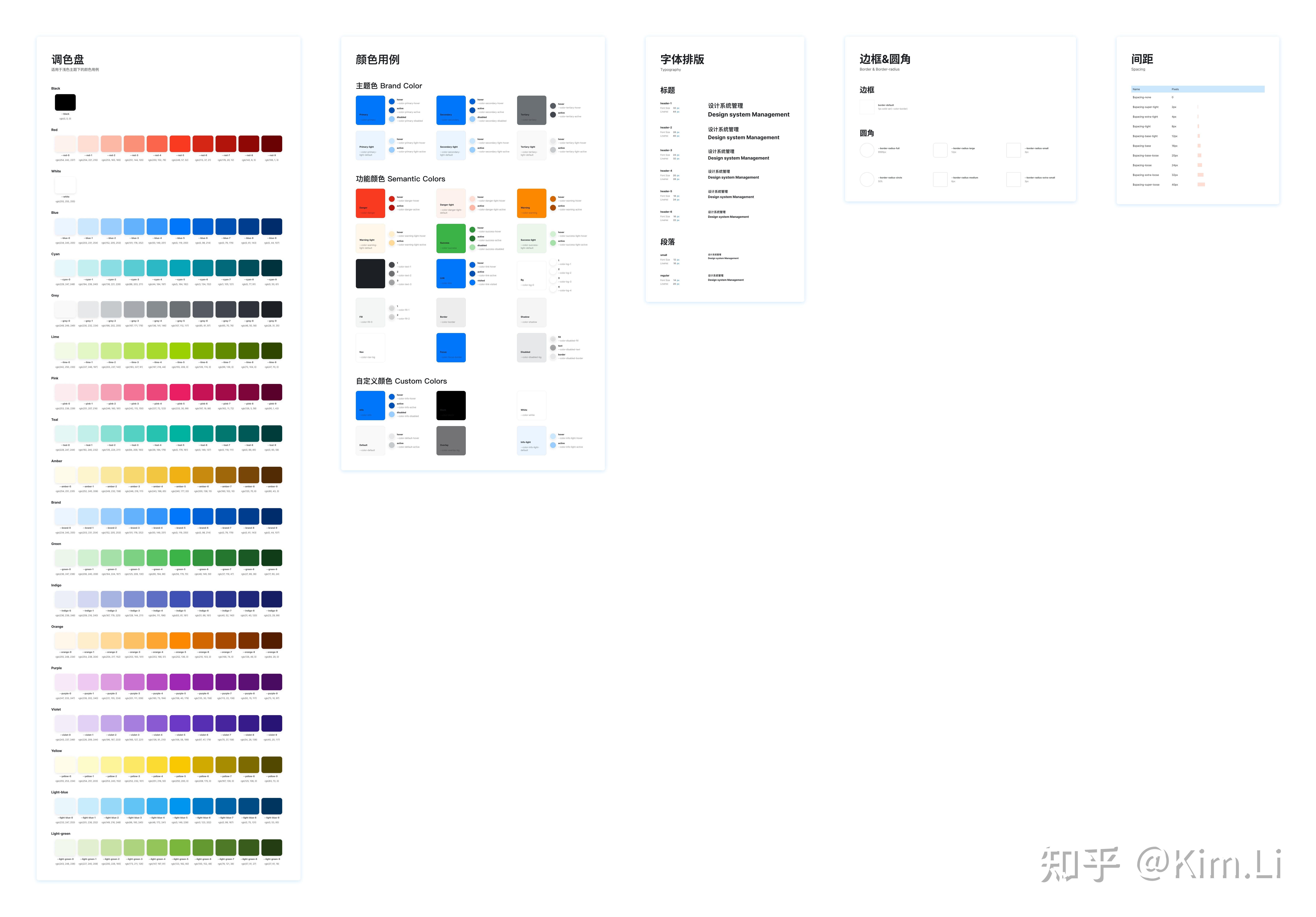
Task: Click the 字体排版 panel title
Action: click(682, 60)
